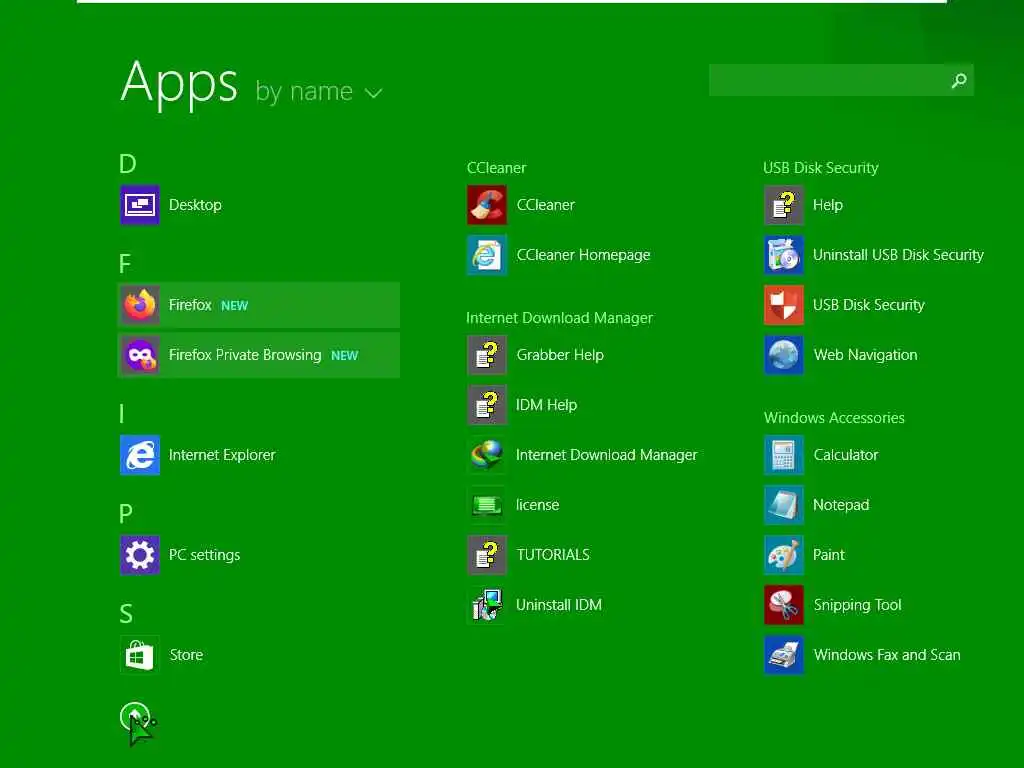Click the 'Uninstall IDM' label text

[x=559, y=605]
